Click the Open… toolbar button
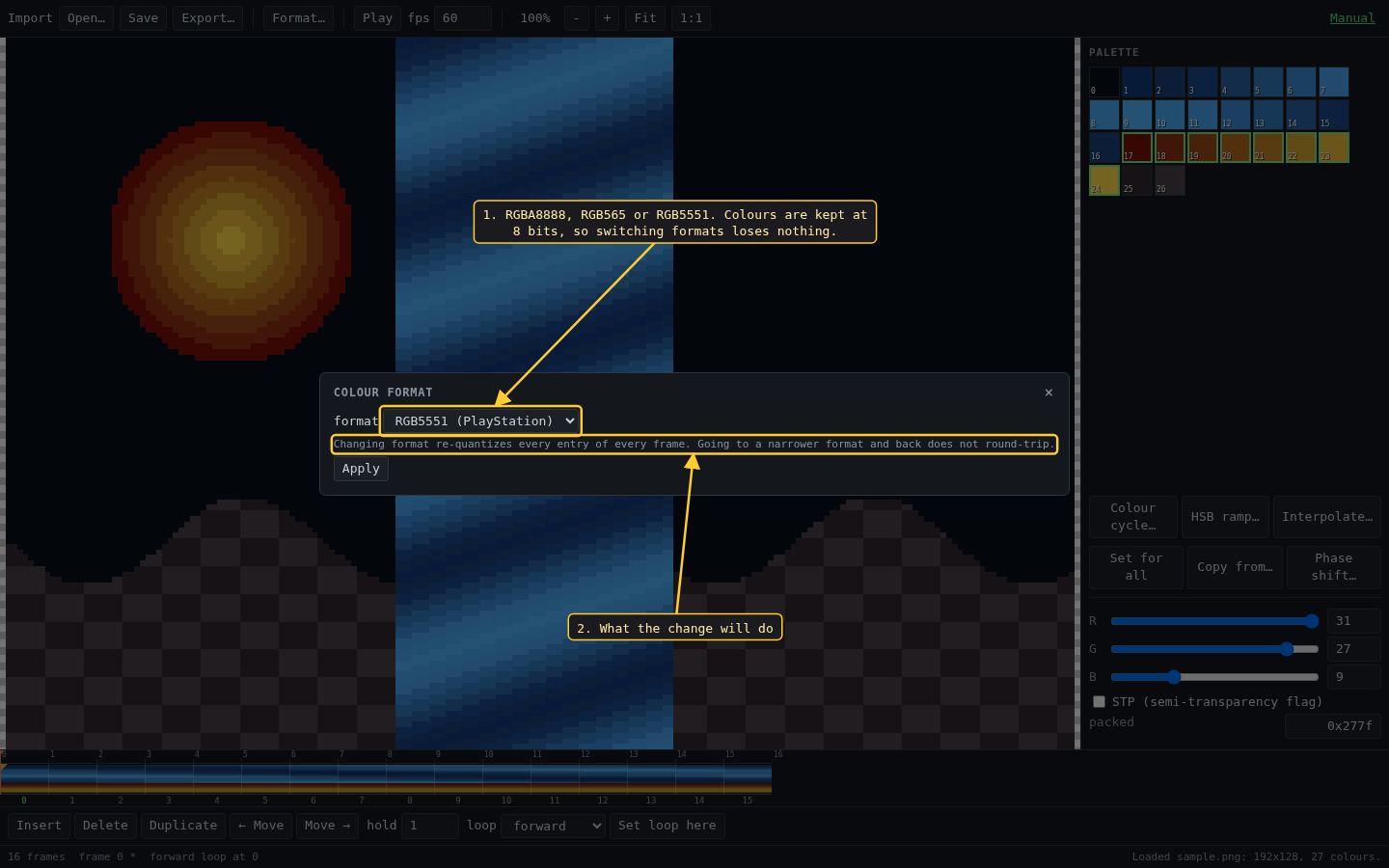The width and height of the screenshot is (1389, 868). click(86, 18)
